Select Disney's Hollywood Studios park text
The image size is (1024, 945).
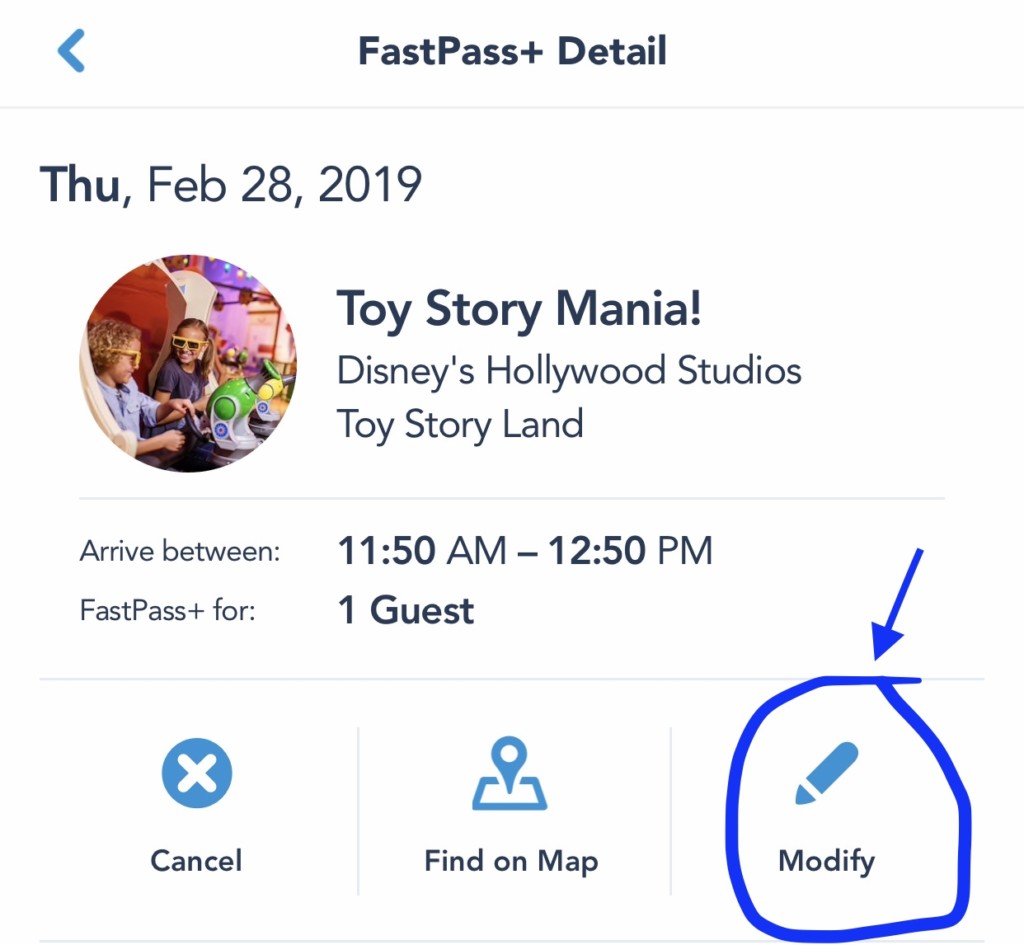pyautogui.click(x=569, y=371)
